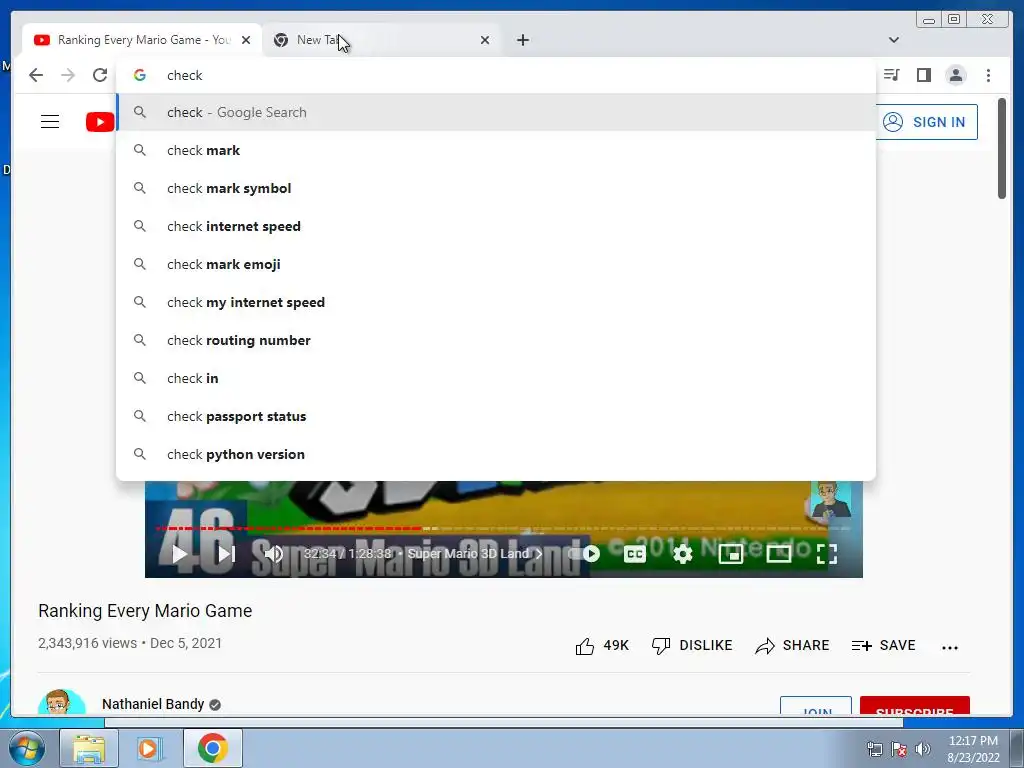Click the SIGN IN button

click(927, 121)
